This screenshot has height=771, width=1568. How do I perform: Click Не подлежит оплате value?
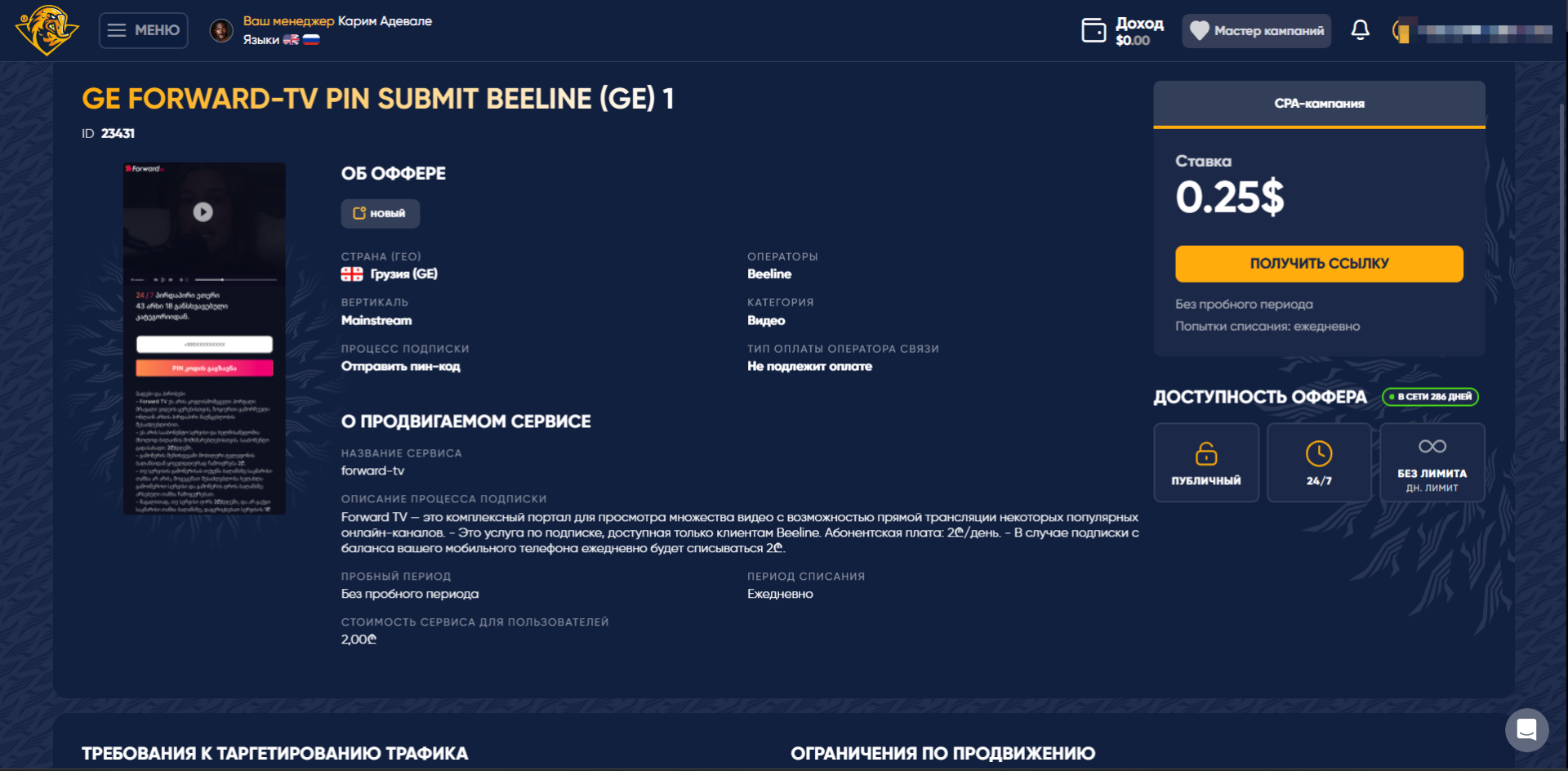tap(809, 367)
